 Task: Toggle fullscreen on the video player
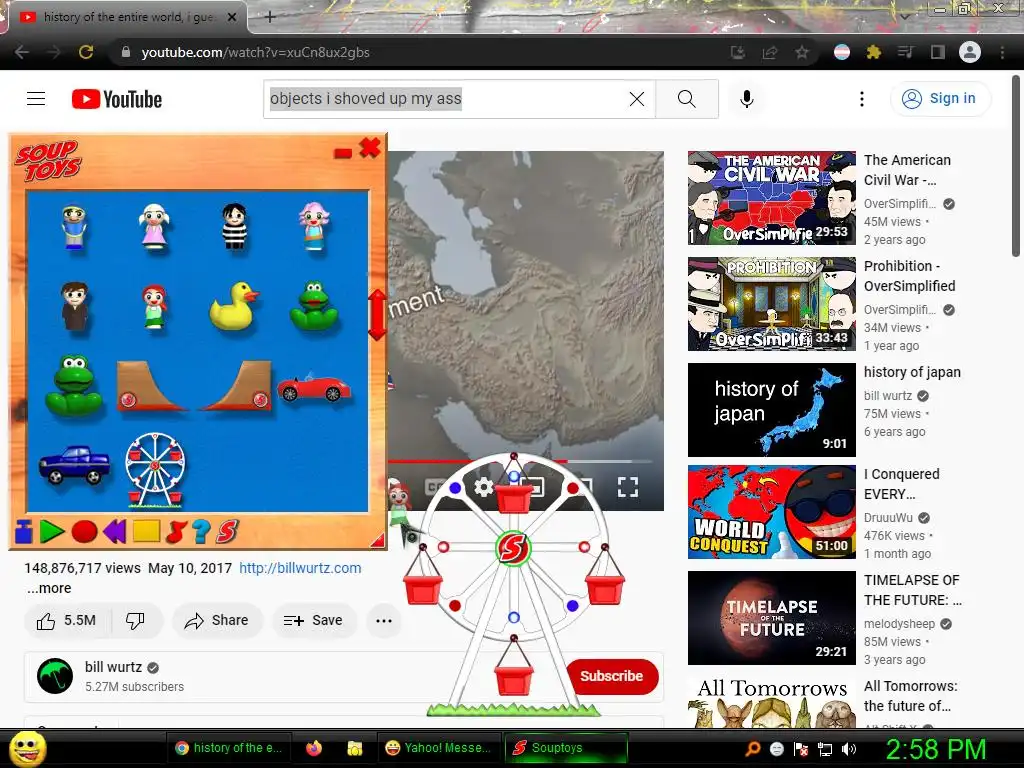pos(628,487)
